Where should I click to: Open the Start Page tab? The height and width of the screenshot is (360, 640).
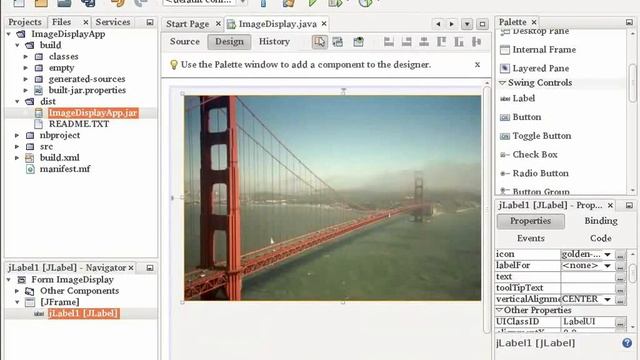[x=187, y=24]
